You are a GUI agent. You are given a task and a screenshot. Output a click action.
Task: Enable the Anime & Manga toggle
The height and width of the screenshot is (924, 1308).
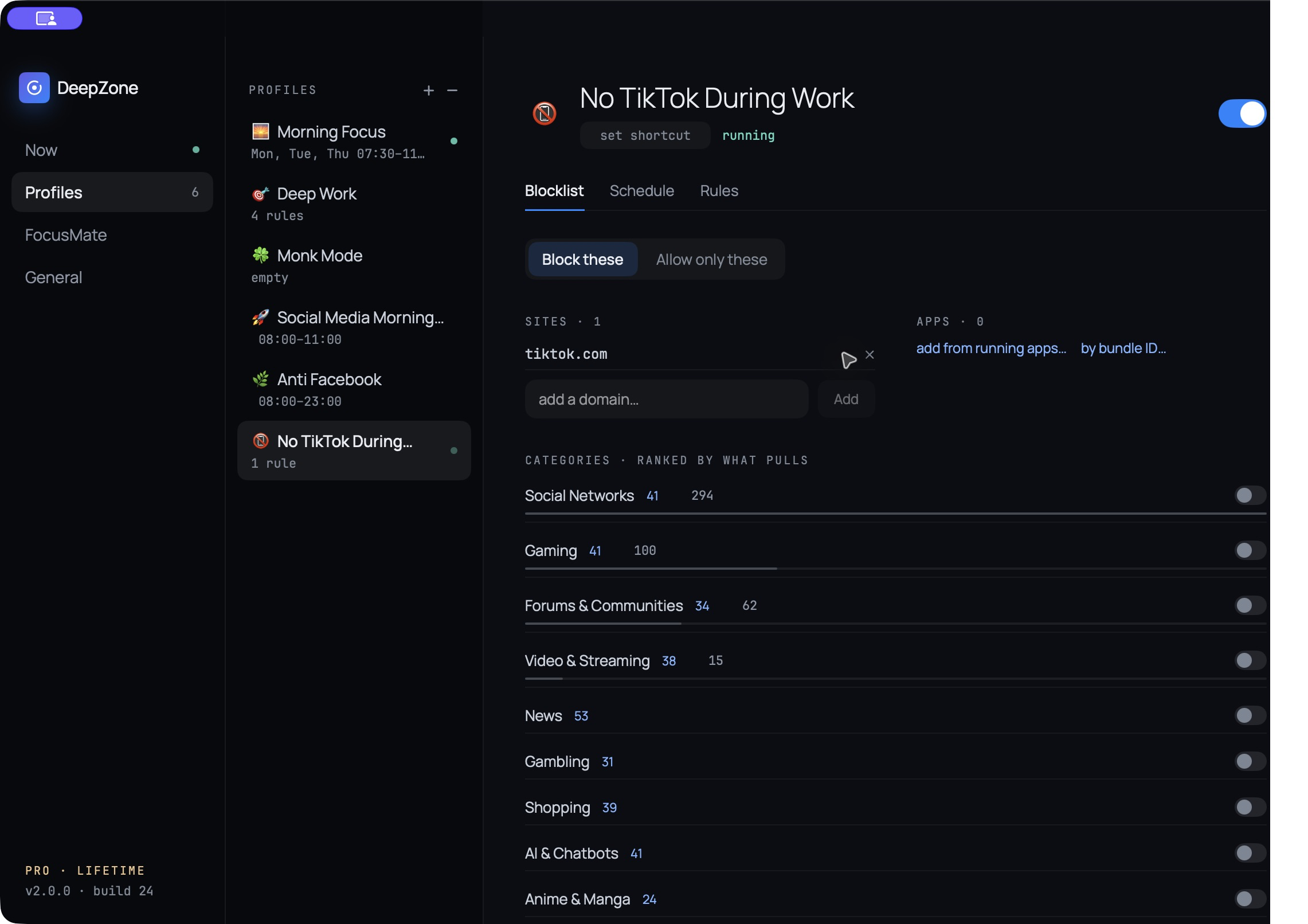pos(1250,899)
